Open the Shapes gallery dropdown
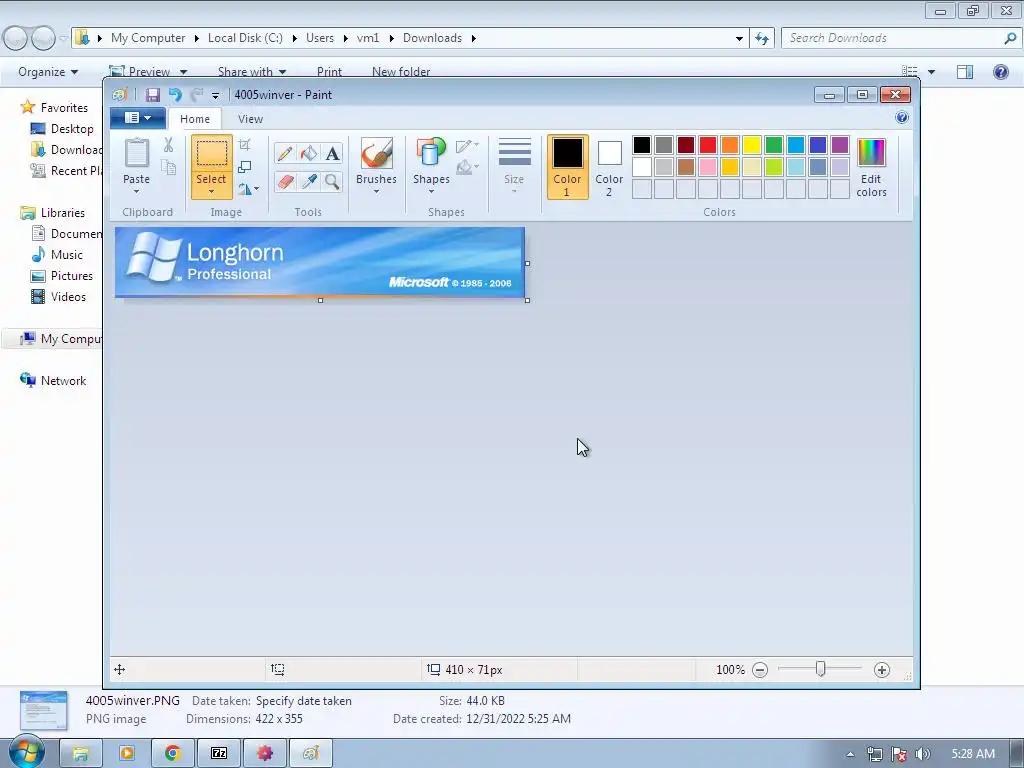Image resolution: width=1024 pixels, height=768 pixels. tap(431, 191)
